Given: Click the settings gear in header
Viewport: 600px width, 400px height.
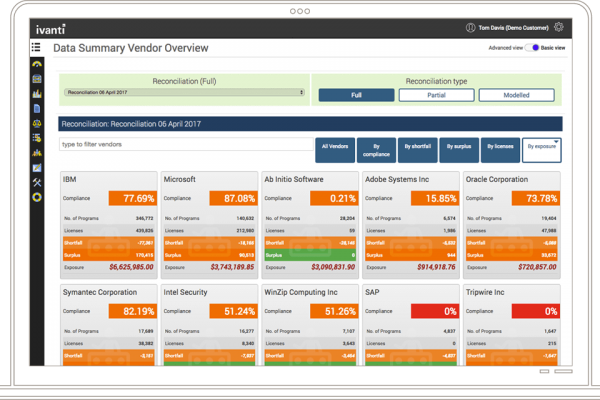Looking at the screenshot, I should tap(559, 27).
